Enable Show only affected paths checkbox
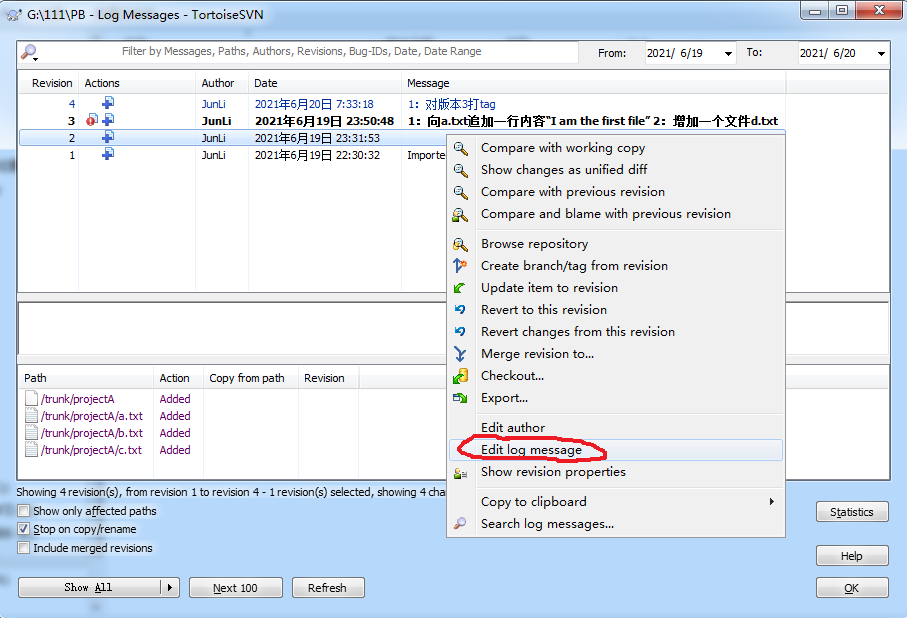Image resolution: width=907 pixels, height=618 pixels. [24, 511]
